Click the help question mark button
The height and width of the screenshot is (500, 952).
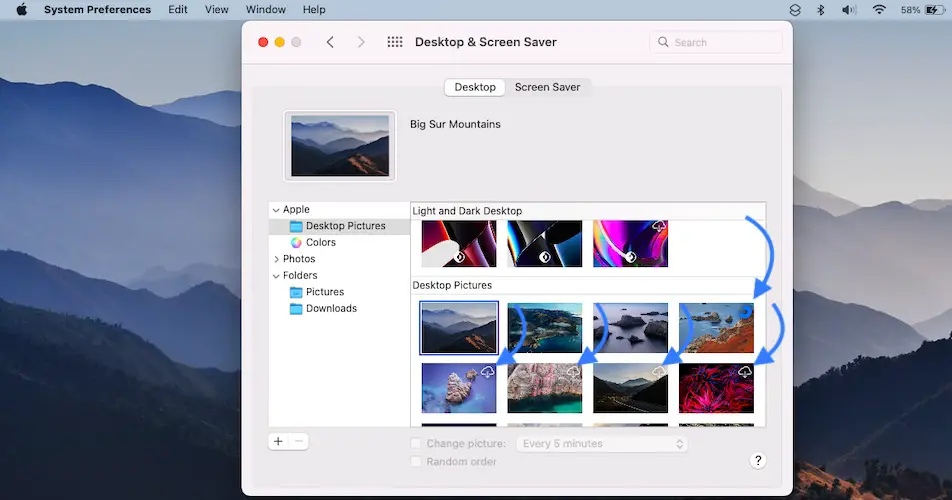[x=758, y=460]
